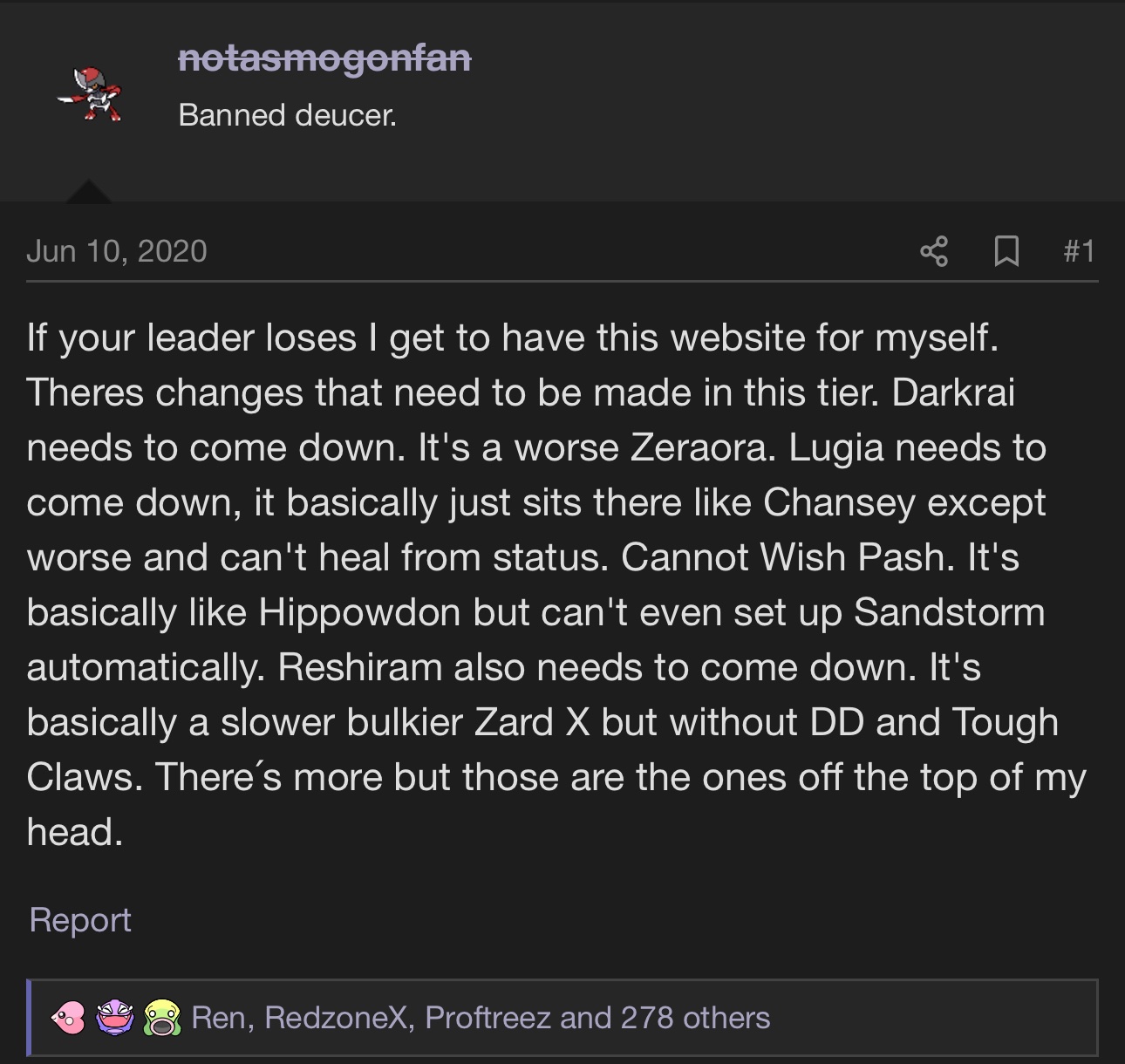Click the Jun 10, 2020 post date

pyautogui.click(x=117, y=251)
